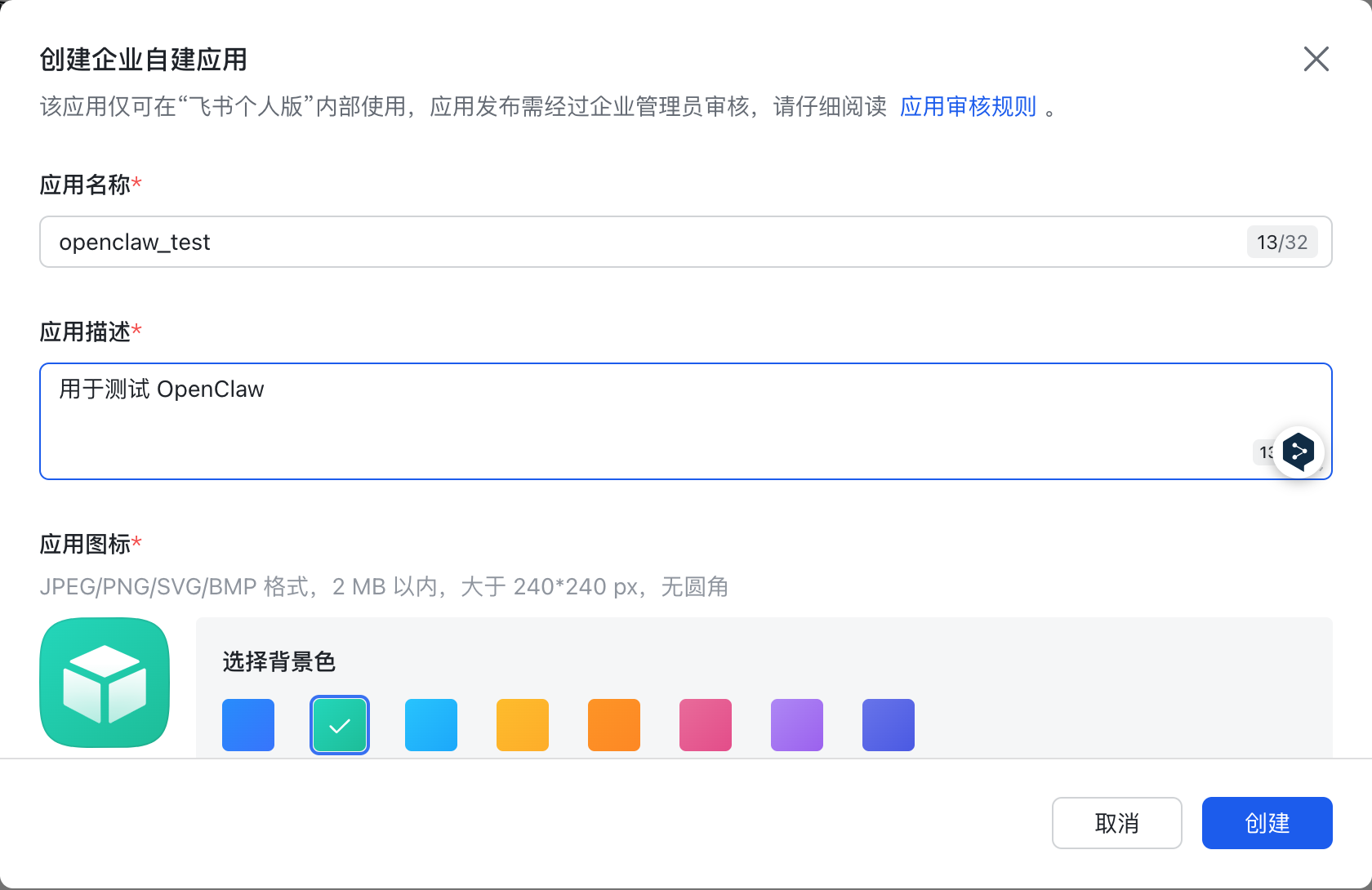Choose the indigo background color swatch
The height and width of the screenshot is (890, 1372).
889,725
